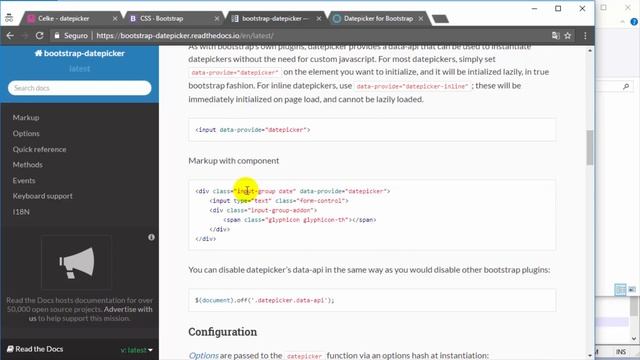Follow the Advertise with us link
The width and height of the screenshot is (640, 360).
click(x=91, y=314)
